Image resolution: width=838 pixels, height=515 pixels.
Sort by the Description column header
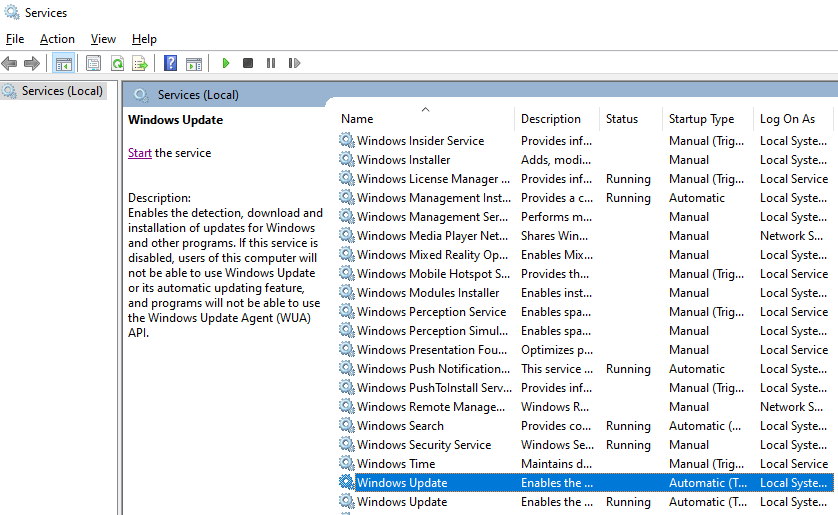(550, 119)
